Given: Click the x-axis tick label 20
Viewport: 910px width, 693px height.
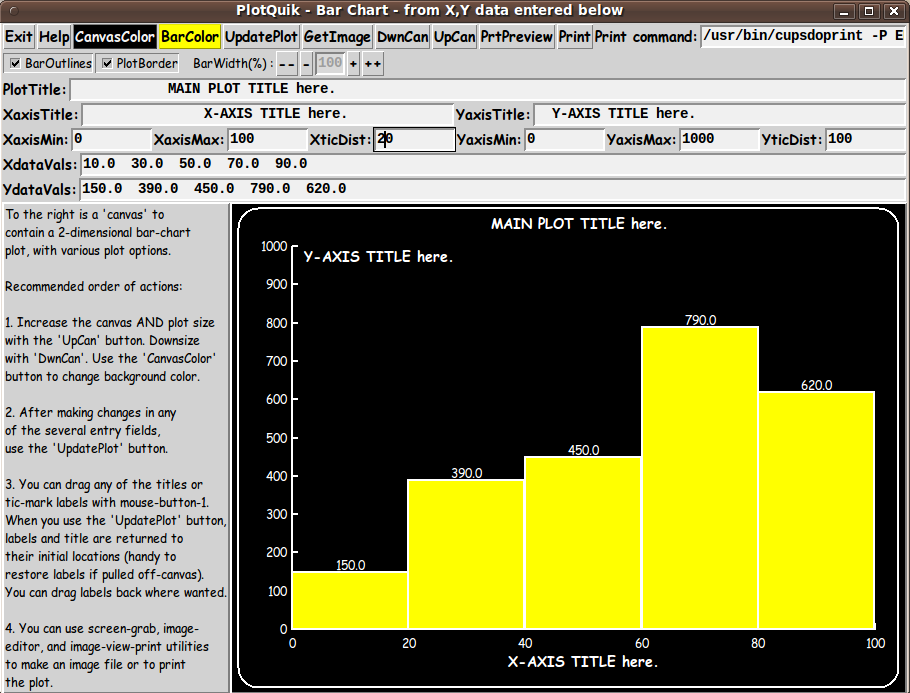Looking at the screenshot, I should [409, 643].
